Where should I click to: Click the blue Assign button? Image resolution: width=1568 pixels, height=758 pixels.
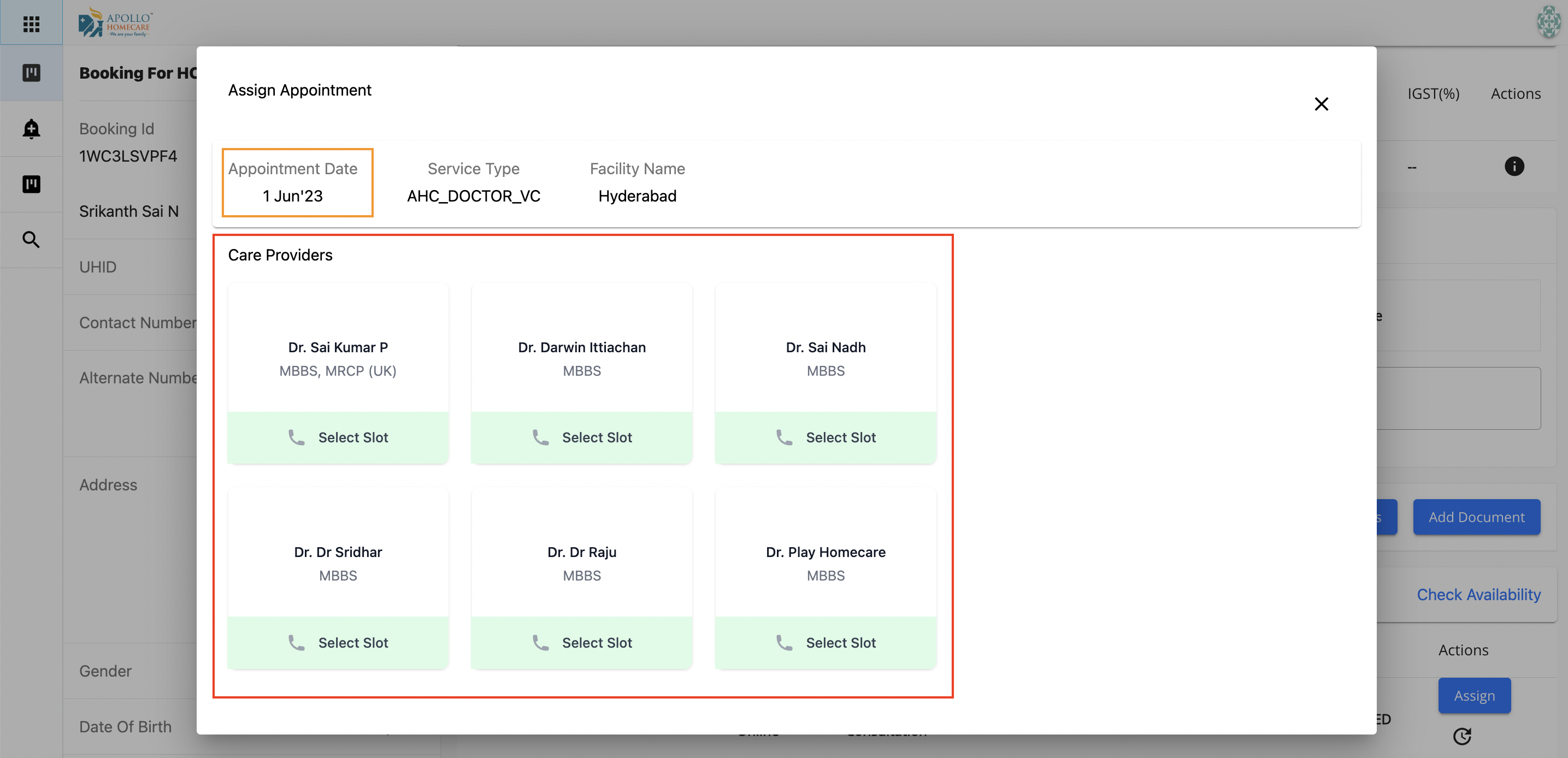pos(1474,695)
